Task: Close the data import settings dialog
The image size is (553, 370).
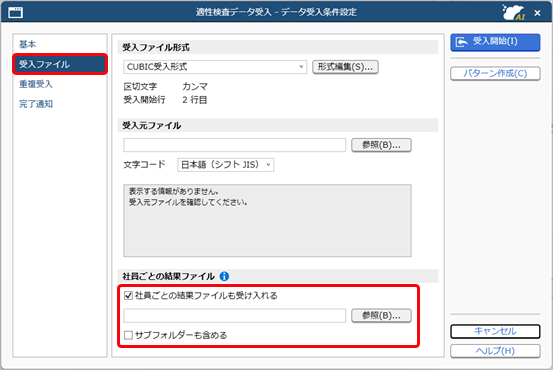Action: (537, 13)
